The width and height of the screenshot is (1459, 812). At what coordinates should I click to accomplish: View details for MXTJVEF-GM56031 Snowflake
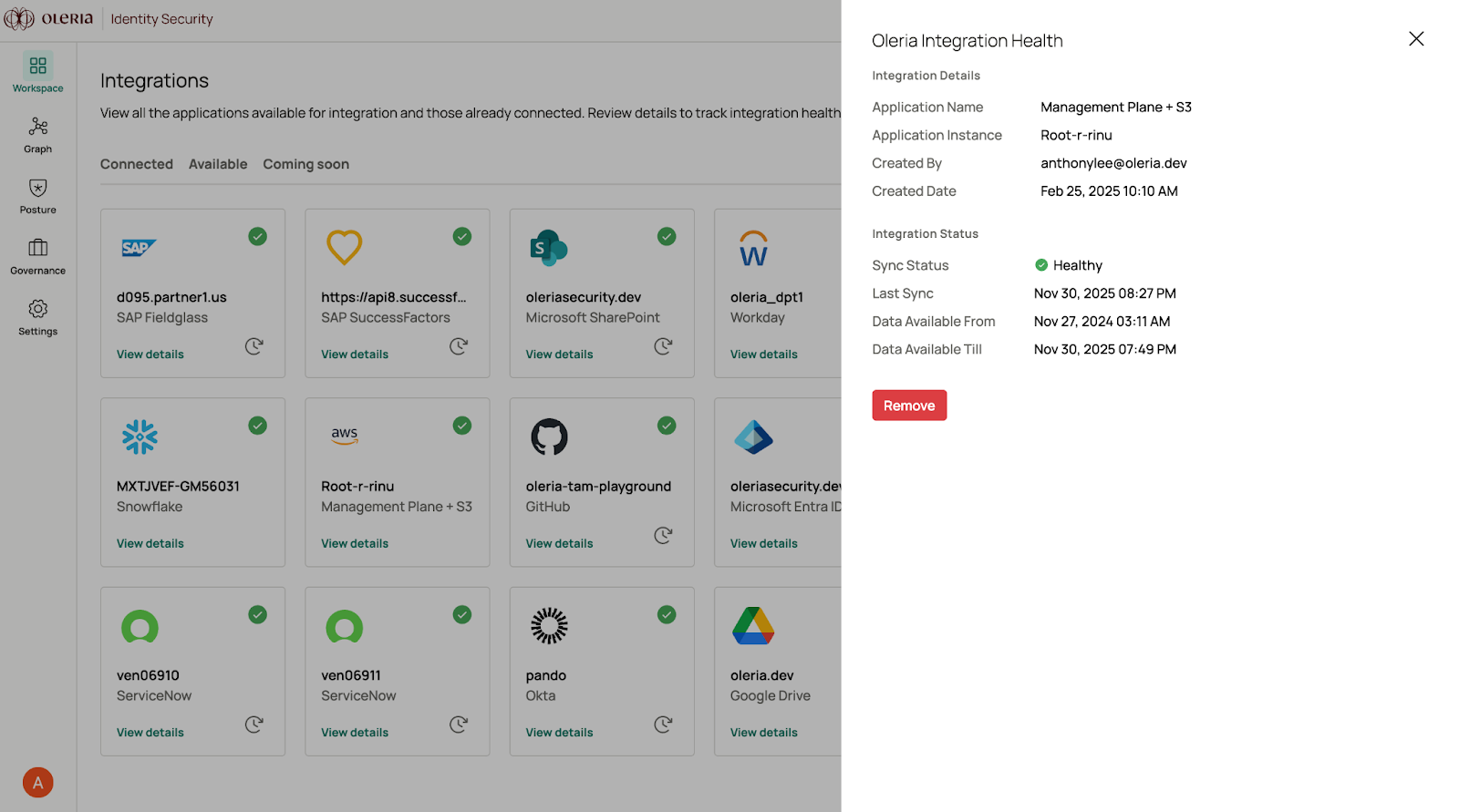click(150, 543)
